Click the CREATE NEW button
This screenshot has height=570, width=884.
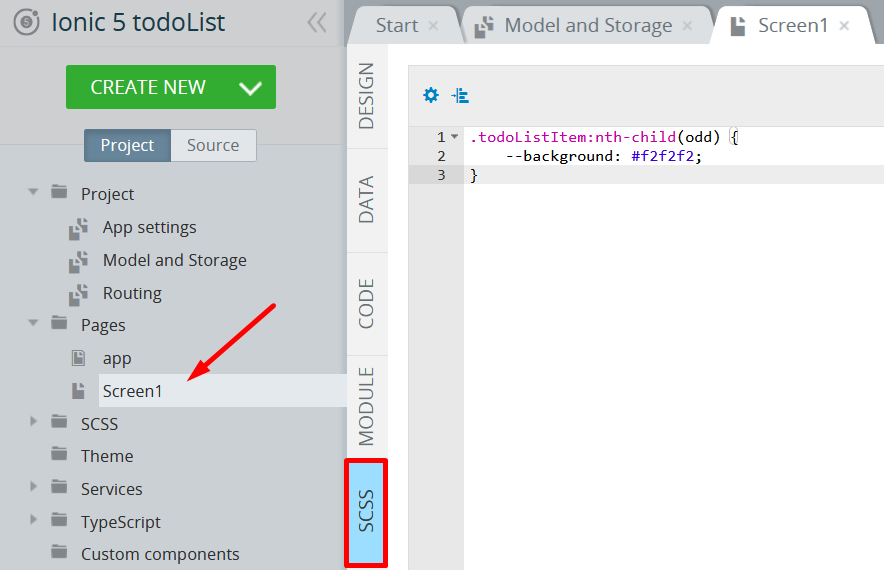pos(171,87)
